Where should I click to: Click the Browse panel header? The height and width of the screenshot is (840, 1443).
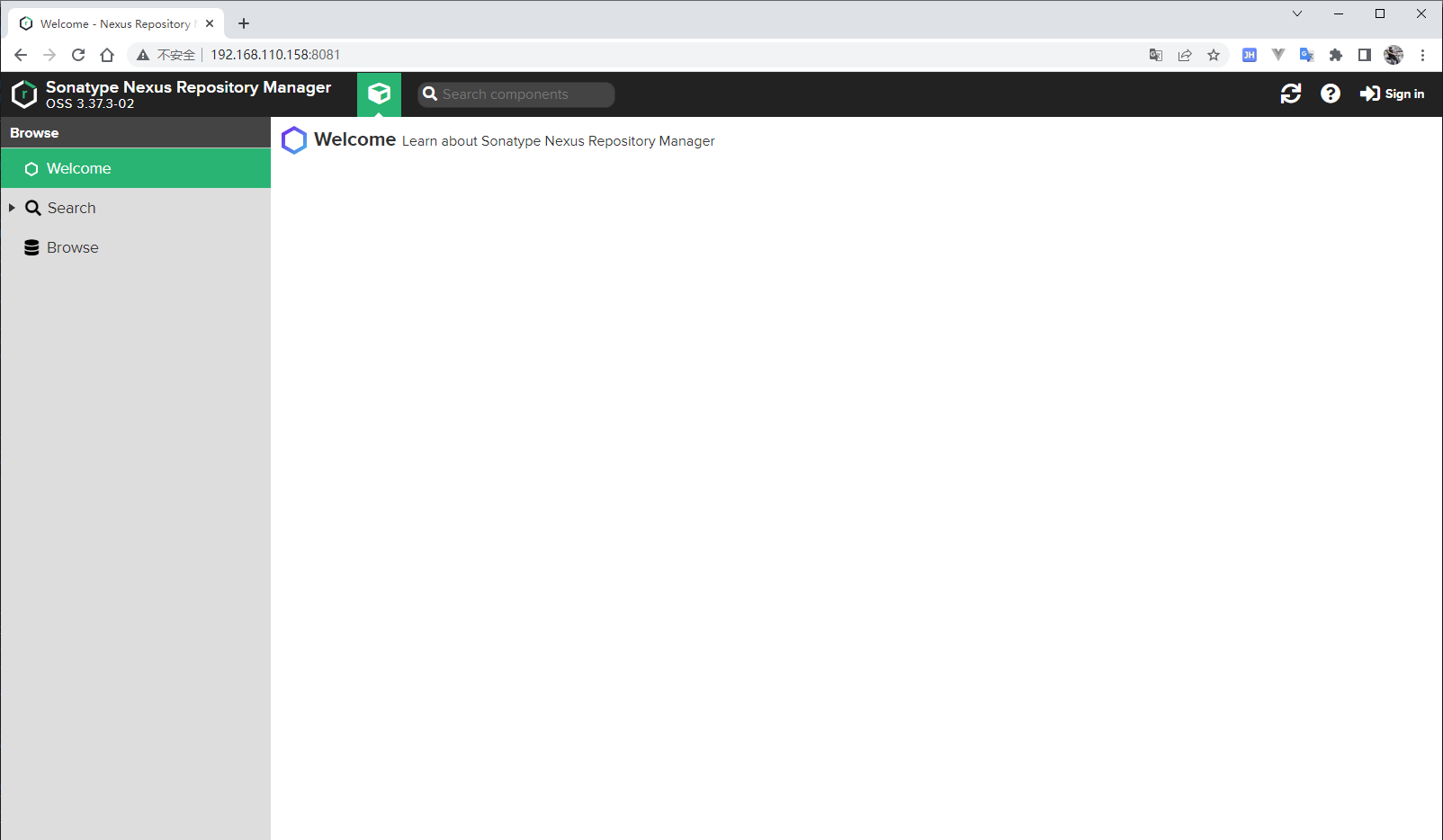pyautogui.click(x=136, y=132)
